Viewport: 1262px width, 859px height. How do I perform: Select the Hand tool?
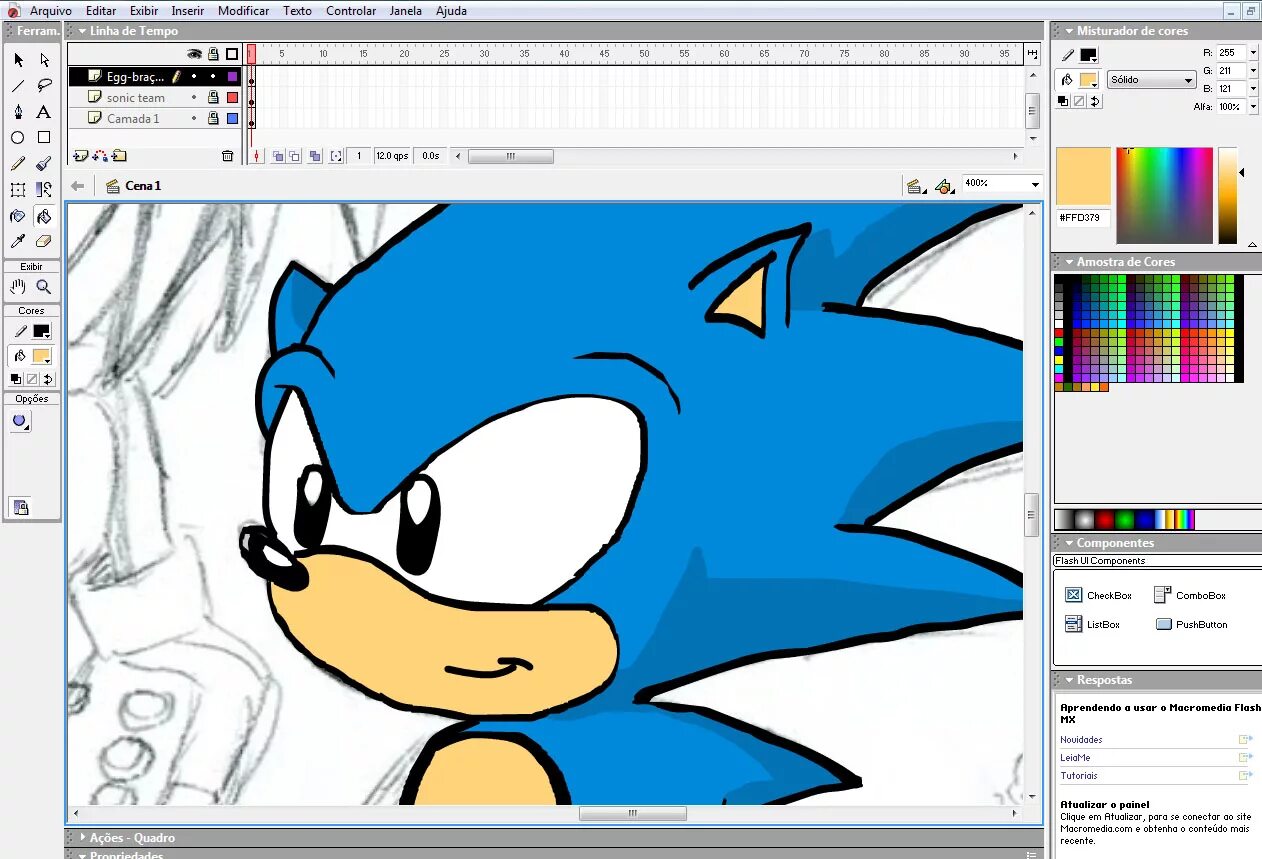pyautogui.click(x=18, y=287)
